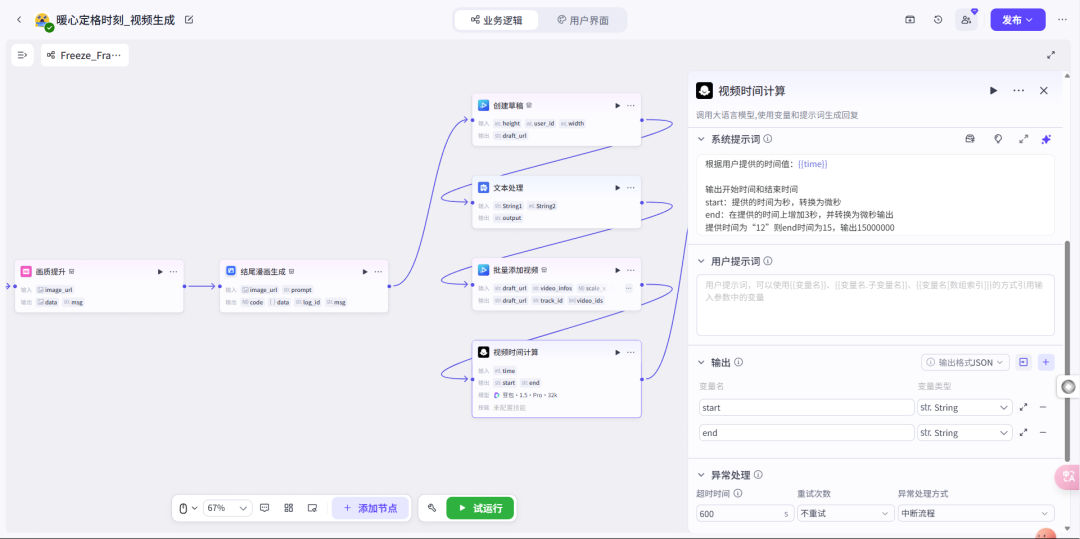Click the 用户提示词 text area

tap(875, 305)
